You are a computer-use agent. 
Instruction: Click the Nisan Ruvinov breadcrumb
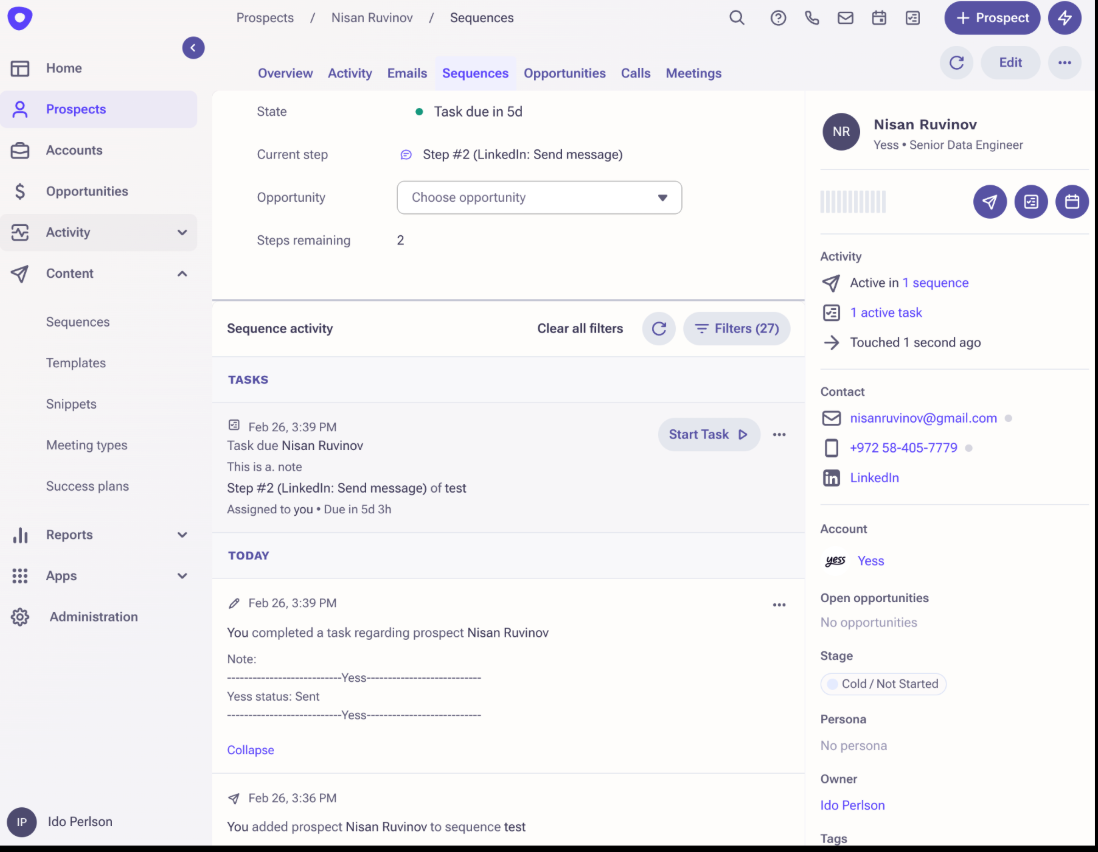pyautogui.click(x=372, y=18)
